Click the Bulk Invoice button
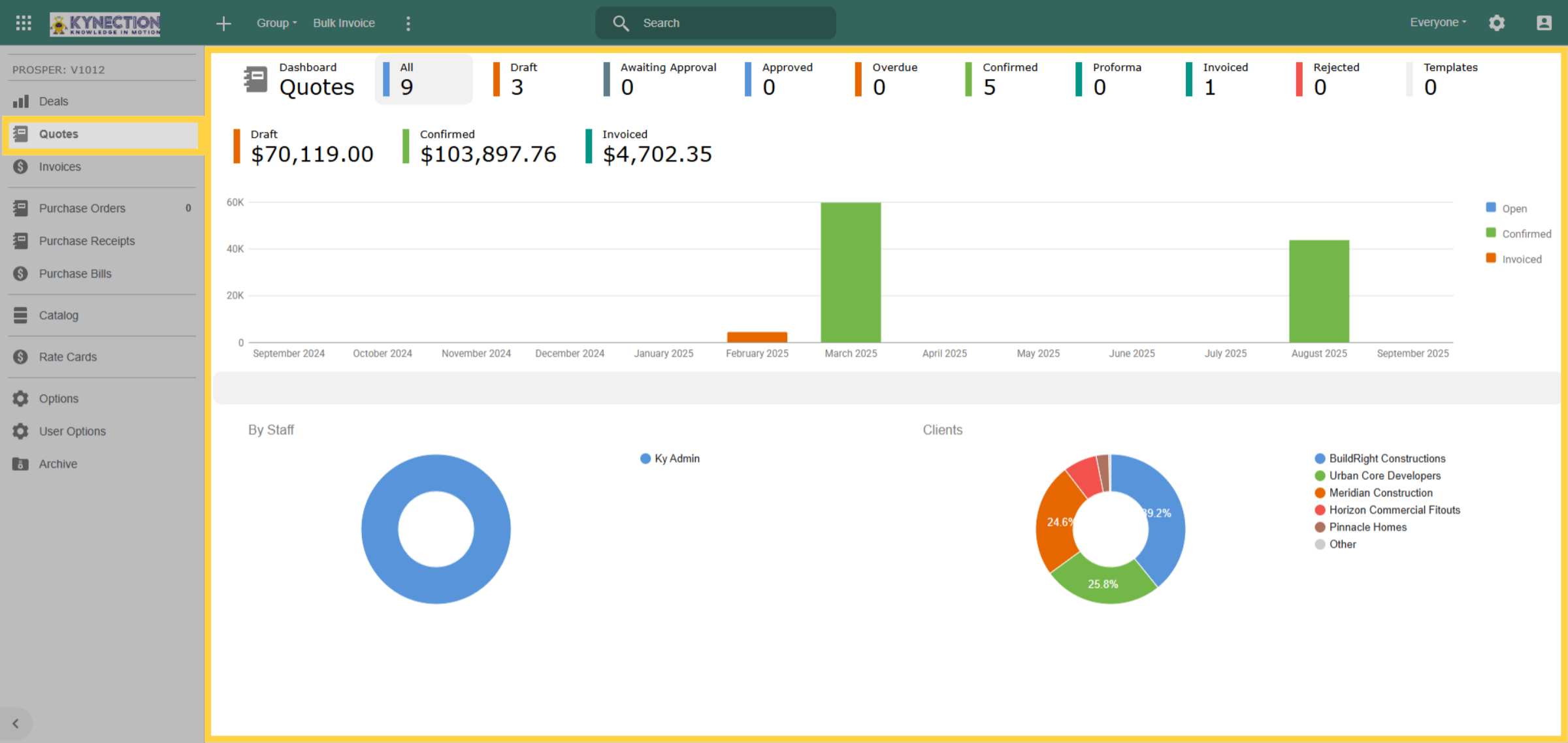Screen dimensions: 1568x743 pos(344,23)
